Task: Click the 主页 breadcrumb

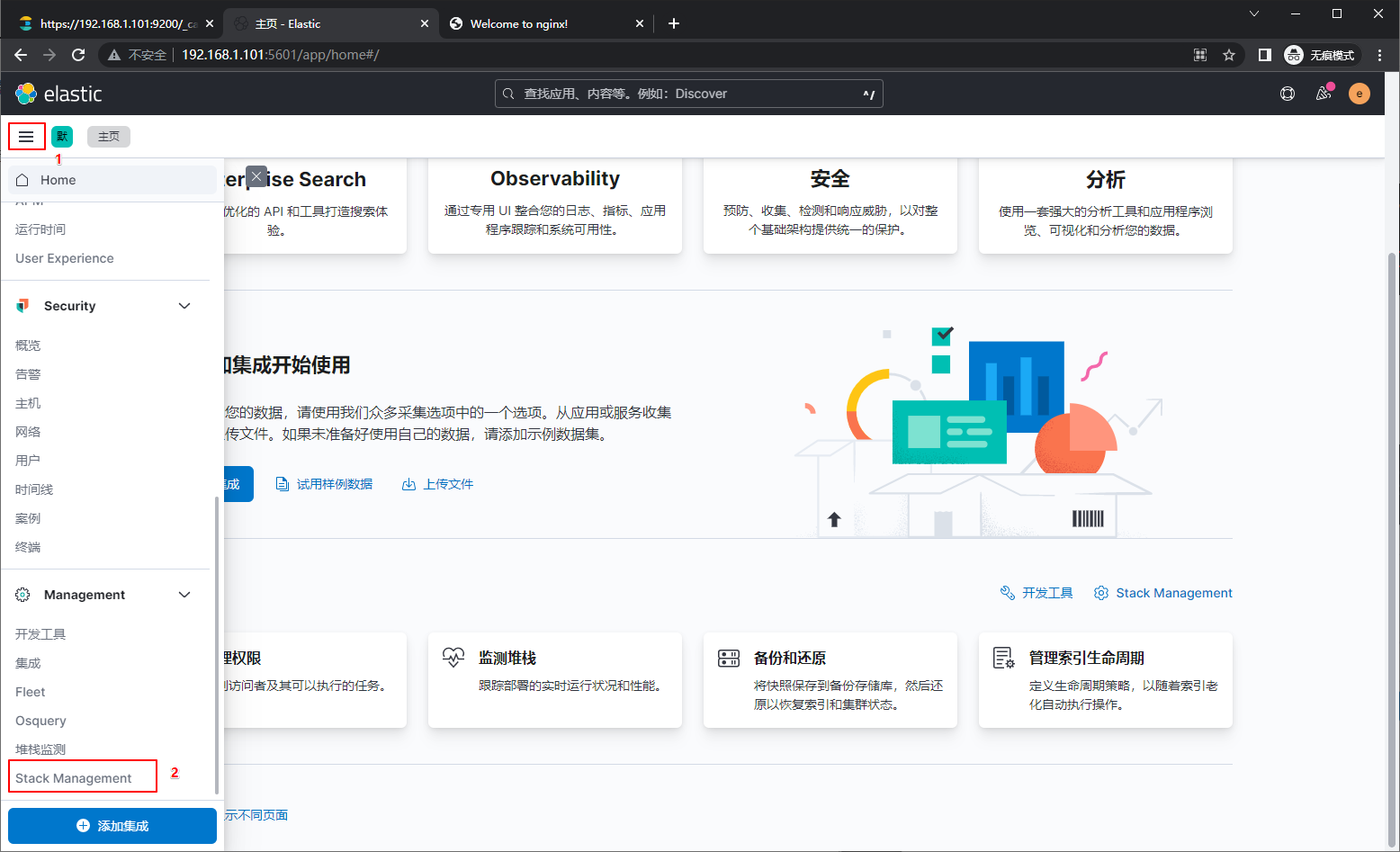Action: point(109,137)
